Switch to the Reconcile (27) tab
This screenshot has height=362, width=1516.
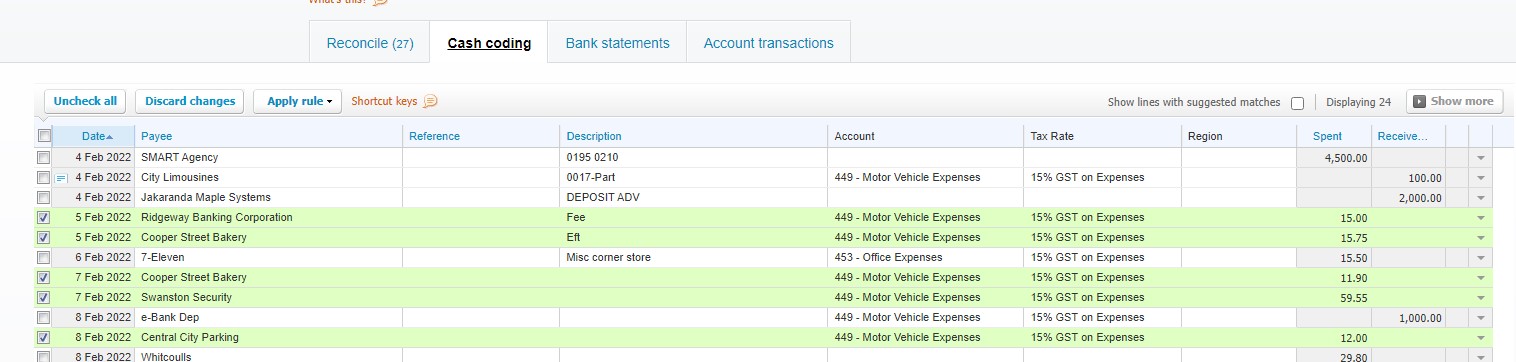[370, 43]
